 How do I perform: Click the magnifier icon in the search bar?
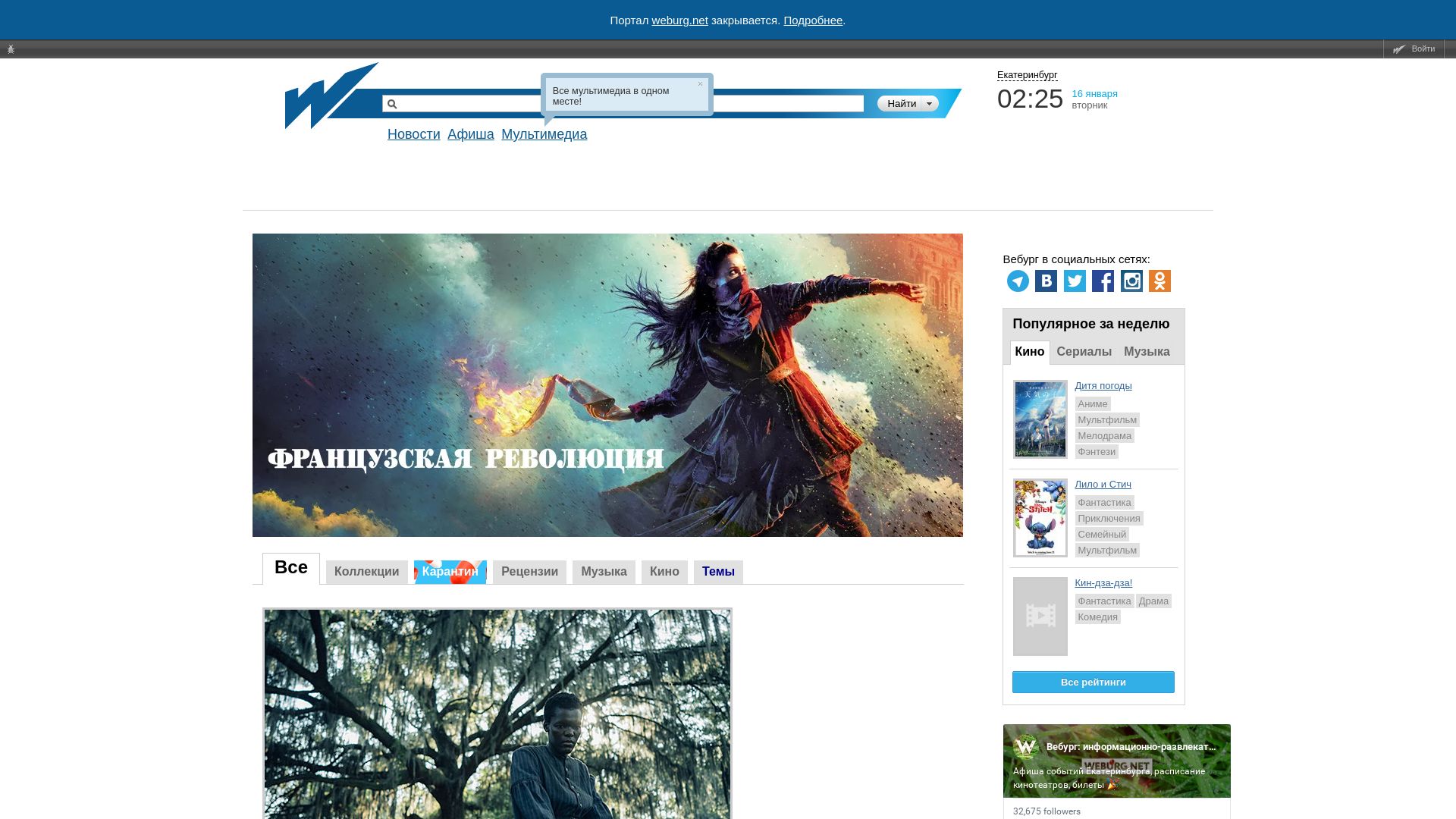point(393,103)
